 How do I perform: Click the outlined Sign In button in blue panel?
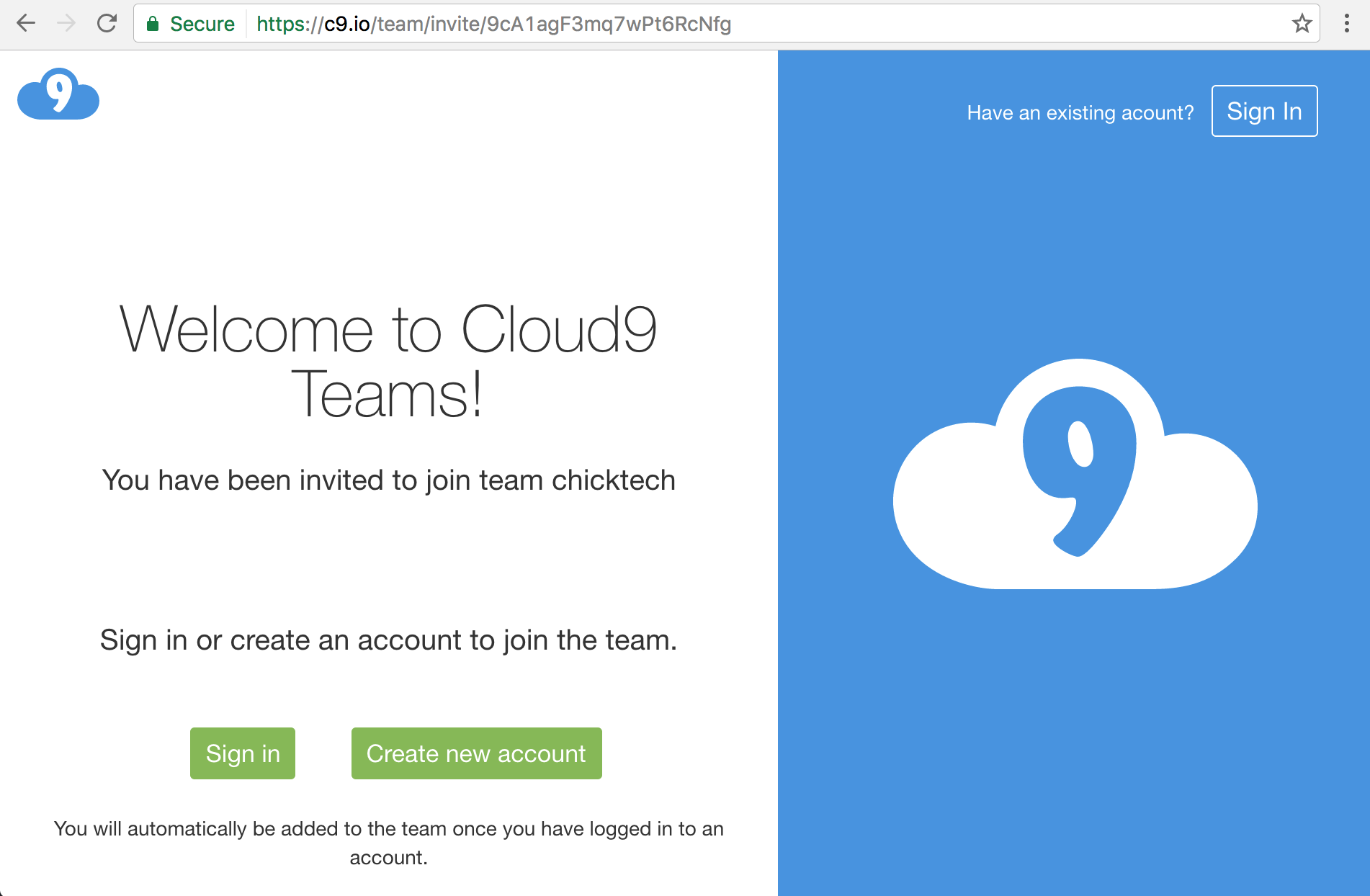click(x=1264, y=111)
